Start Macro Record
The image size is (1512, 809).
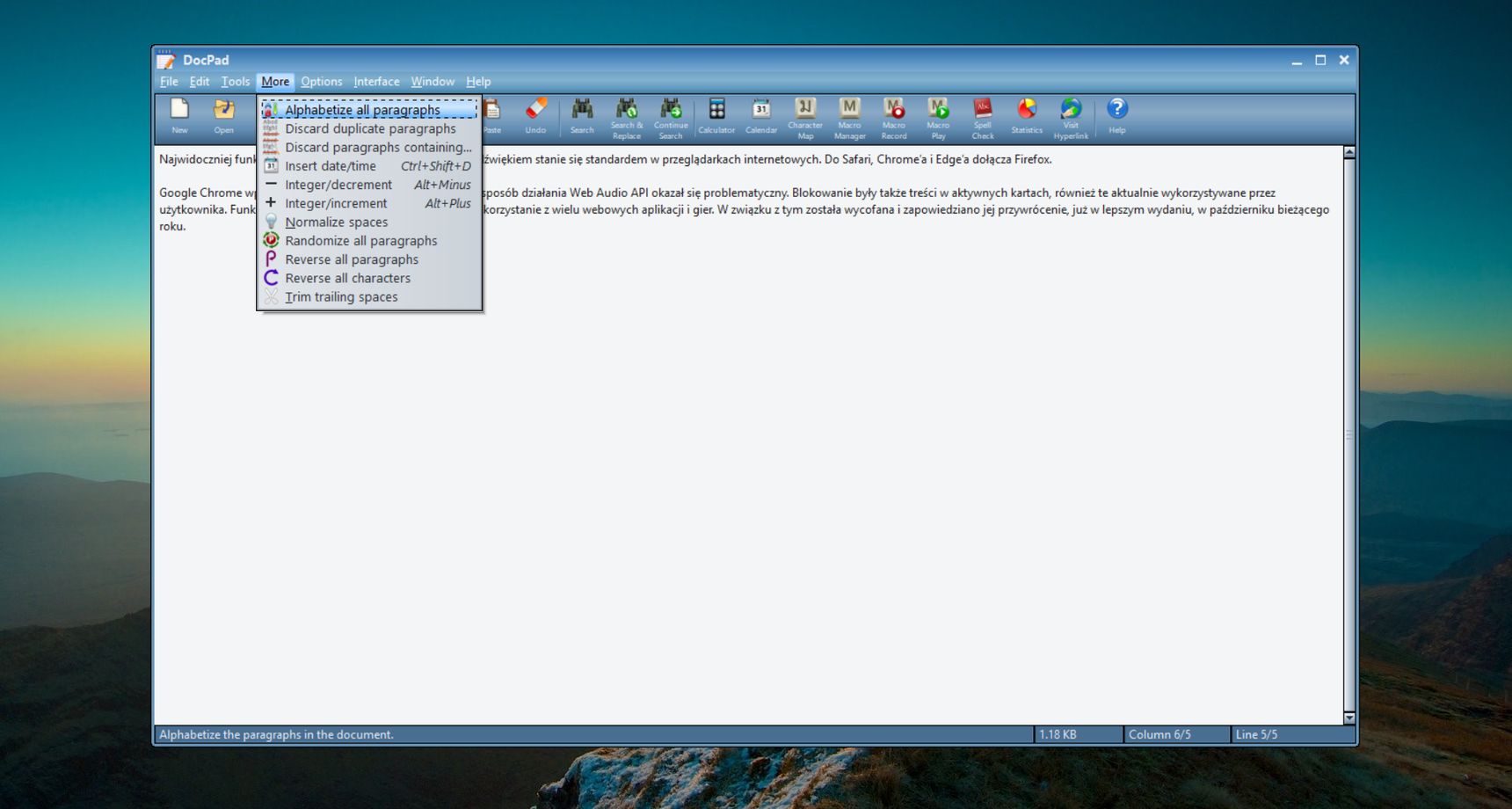tap(894, 118)
